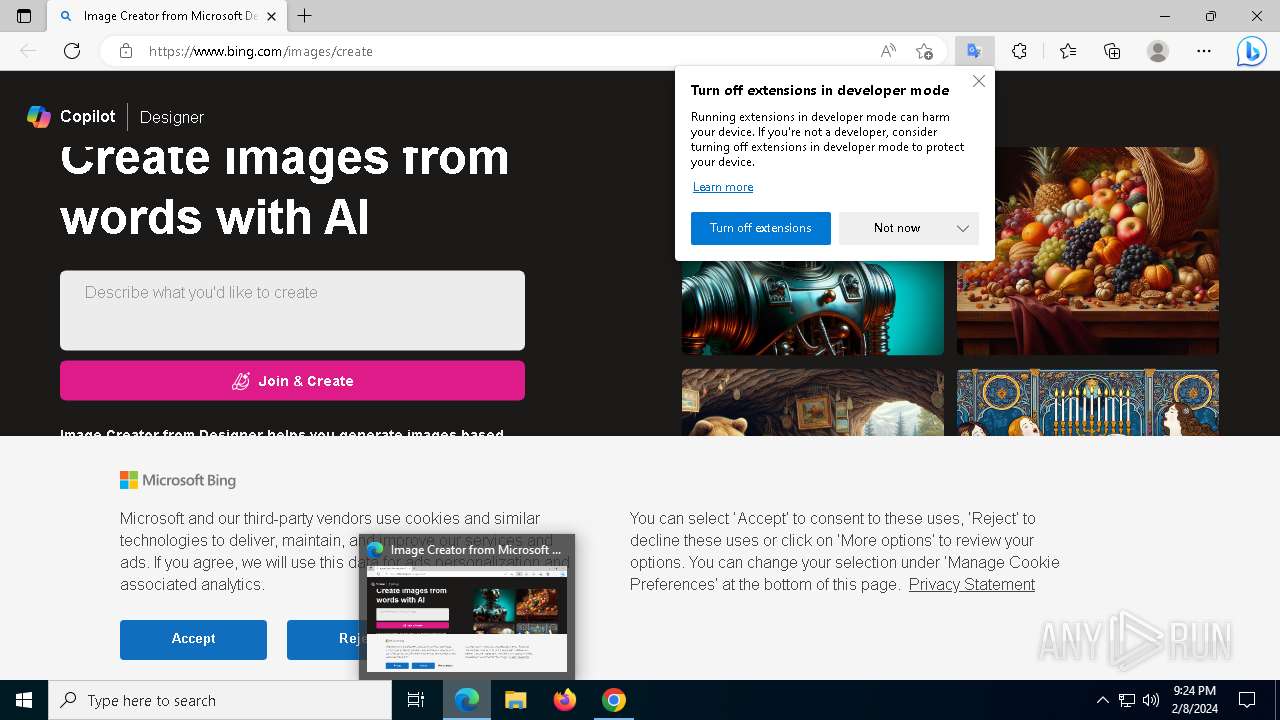
Task: Click the Edge taskbar icon
Action: click(x=467, y=700)
